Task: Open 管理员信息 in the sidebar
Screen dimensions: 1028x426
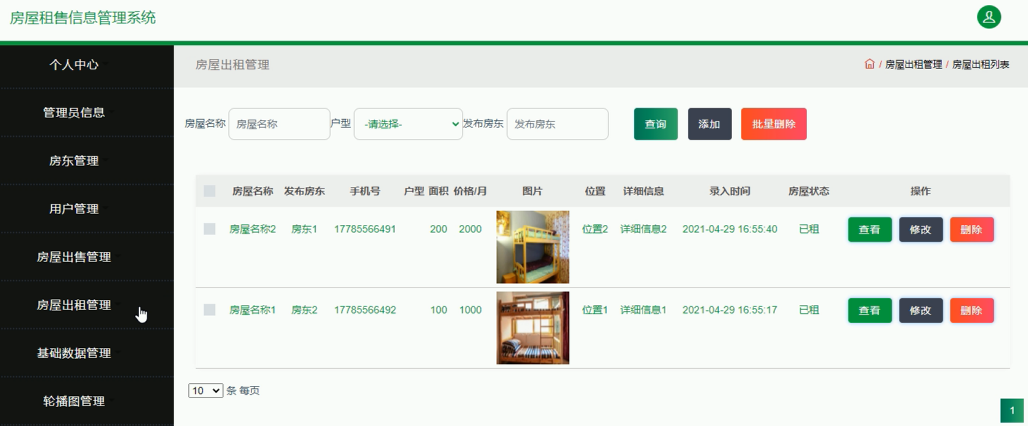Action: click(x=74, y=112)
